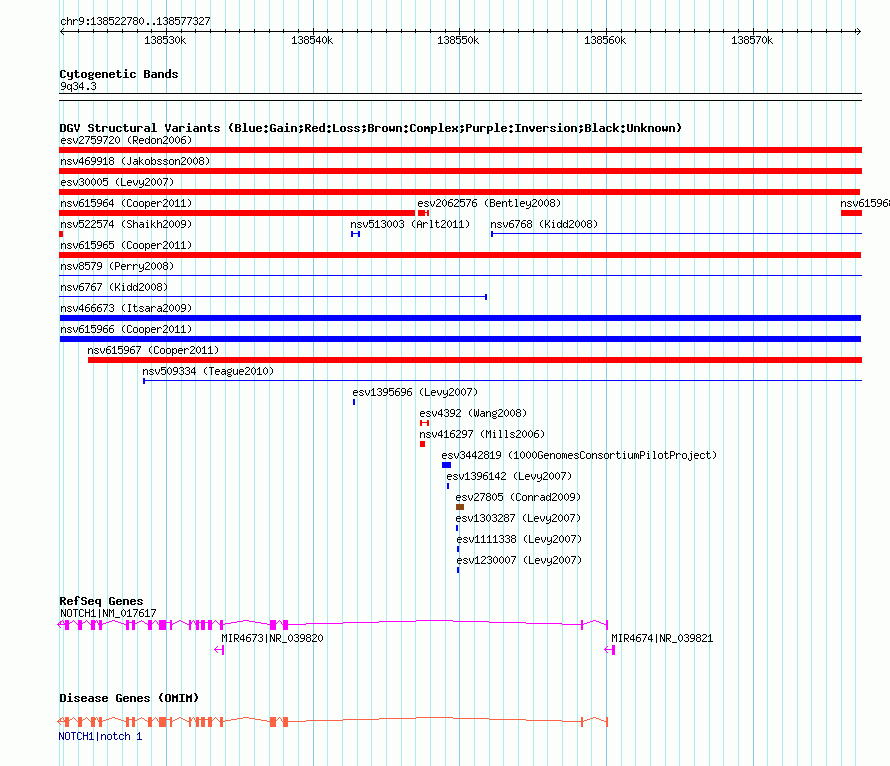Click the brown esv27805 (Conrad2009) complex variant
Image resolution: width=890 pixels, height=766 pixels.
[460, 507]
